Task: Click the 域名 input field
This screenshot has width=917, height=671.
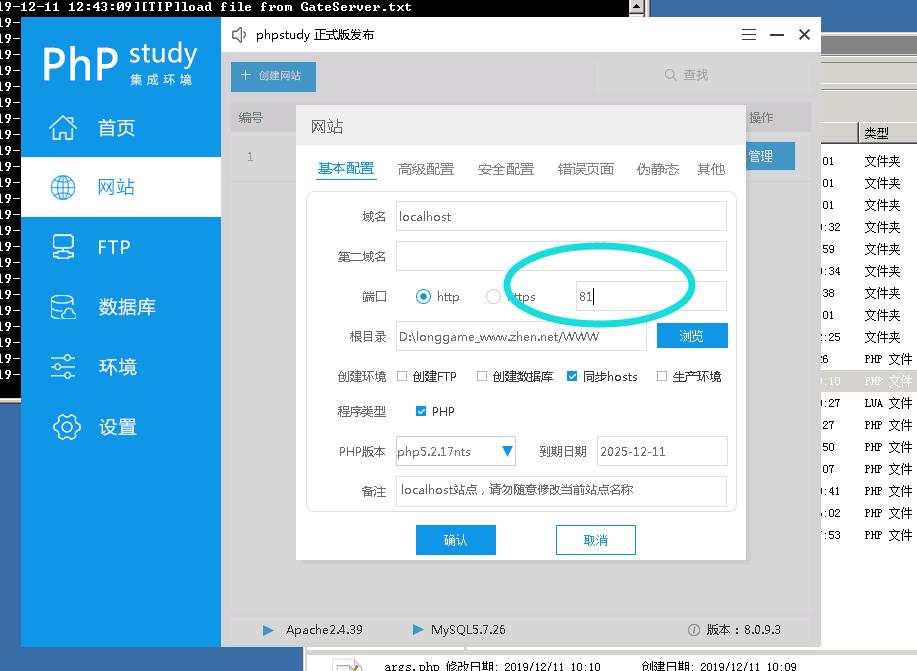Action: (x=561, y=216)
